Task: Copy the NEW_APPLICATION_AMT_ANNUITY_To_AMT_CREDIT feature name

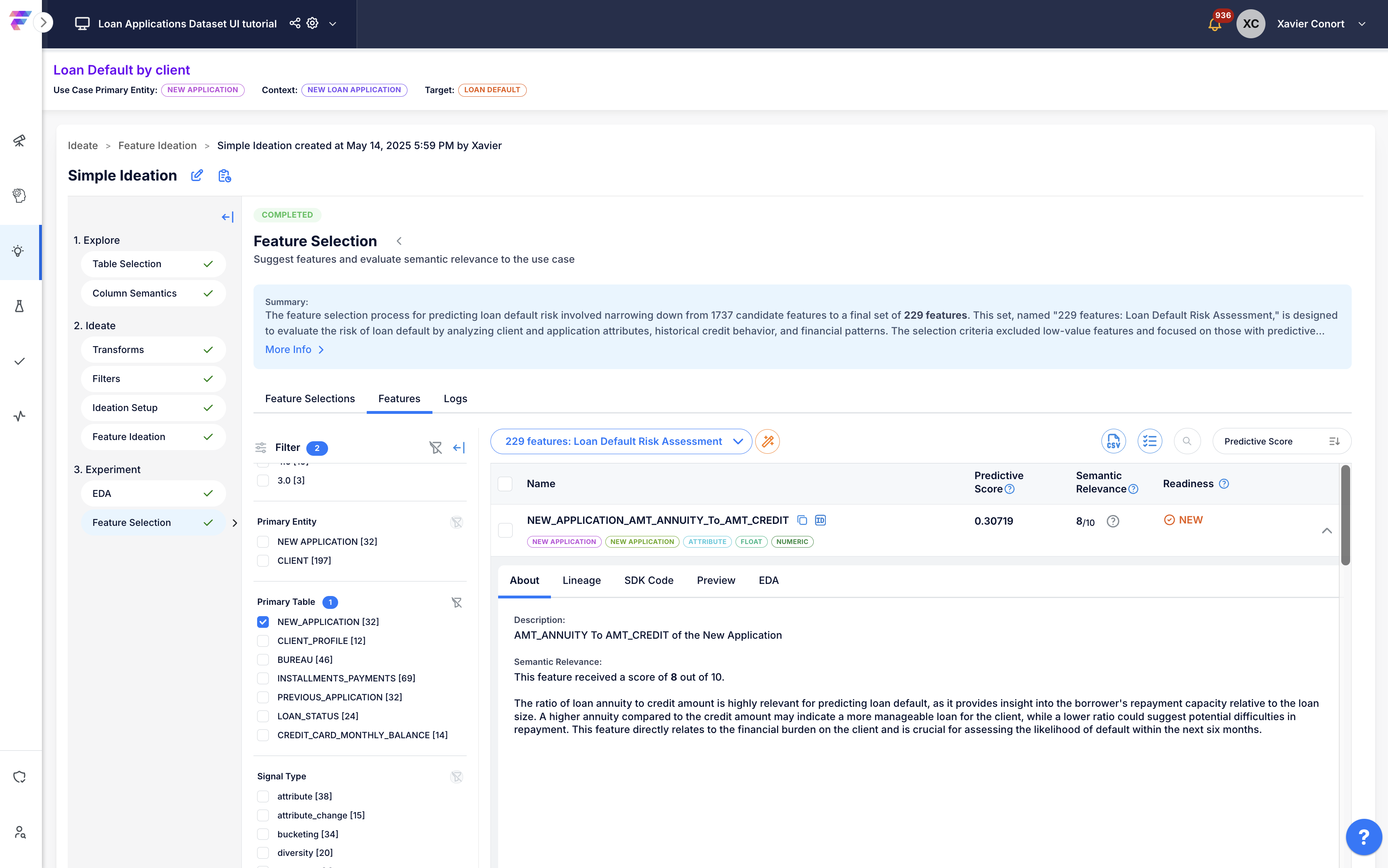Action: (802, 520)
